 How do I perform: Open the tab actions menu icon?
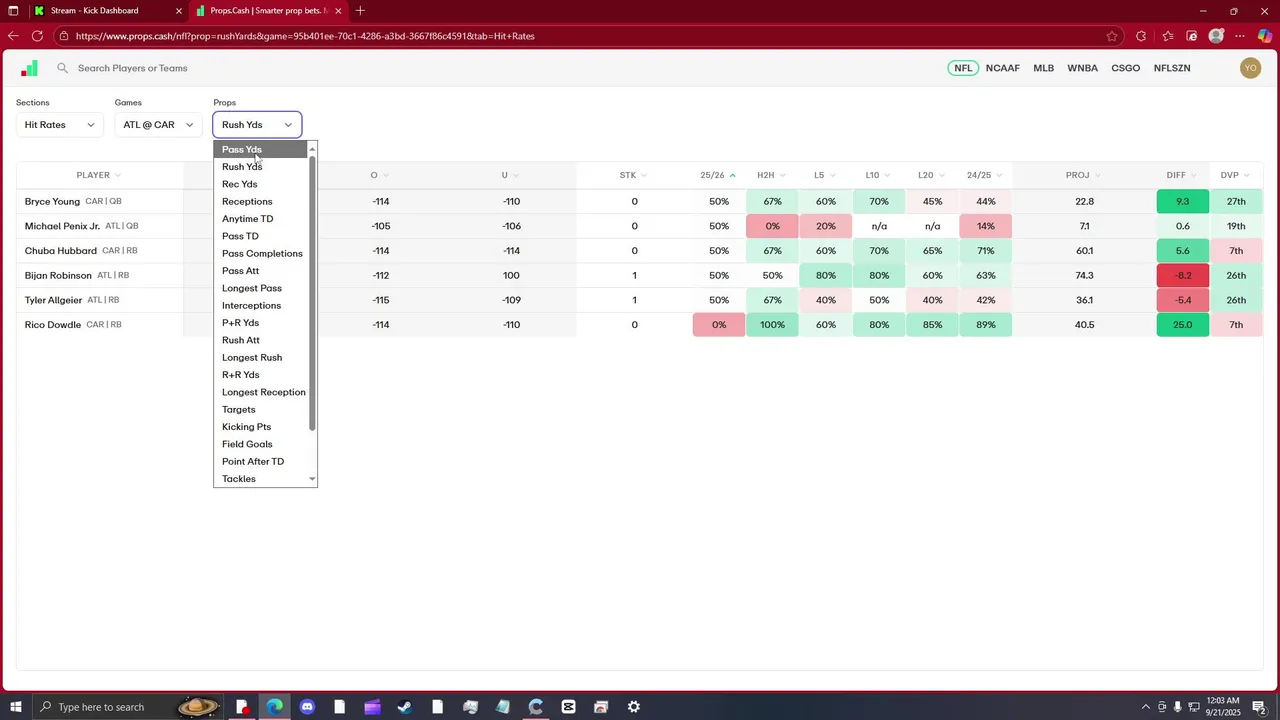[13, 11]
